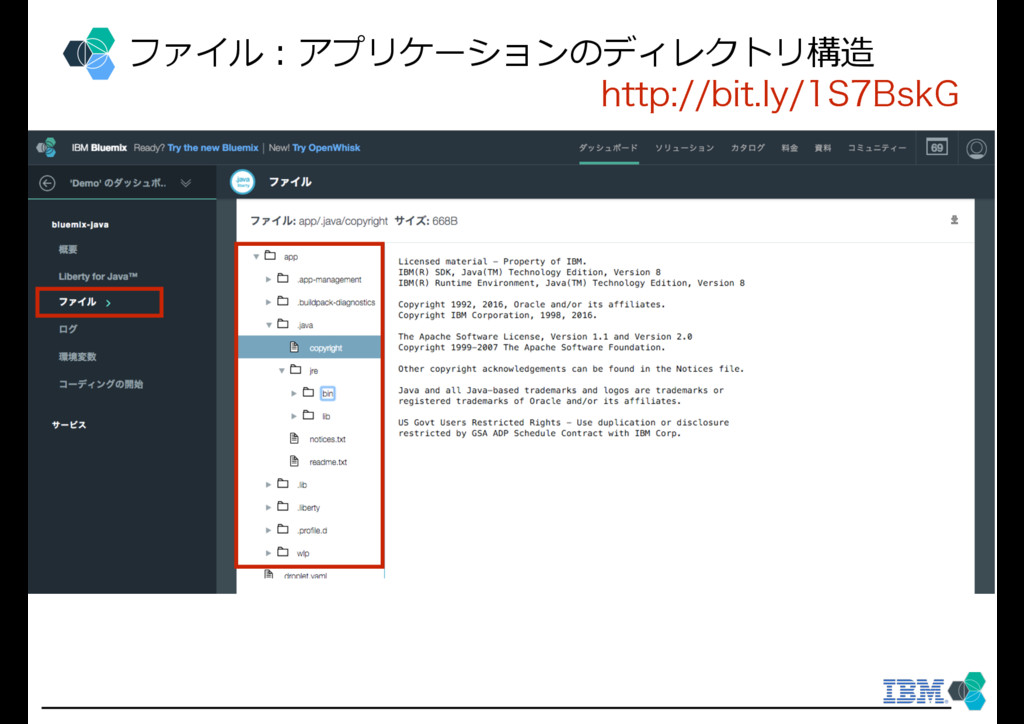The width and height of the screenshot is (1024, 724).
Task: Select ログ in the sidebar
Action: click(68, 329)
